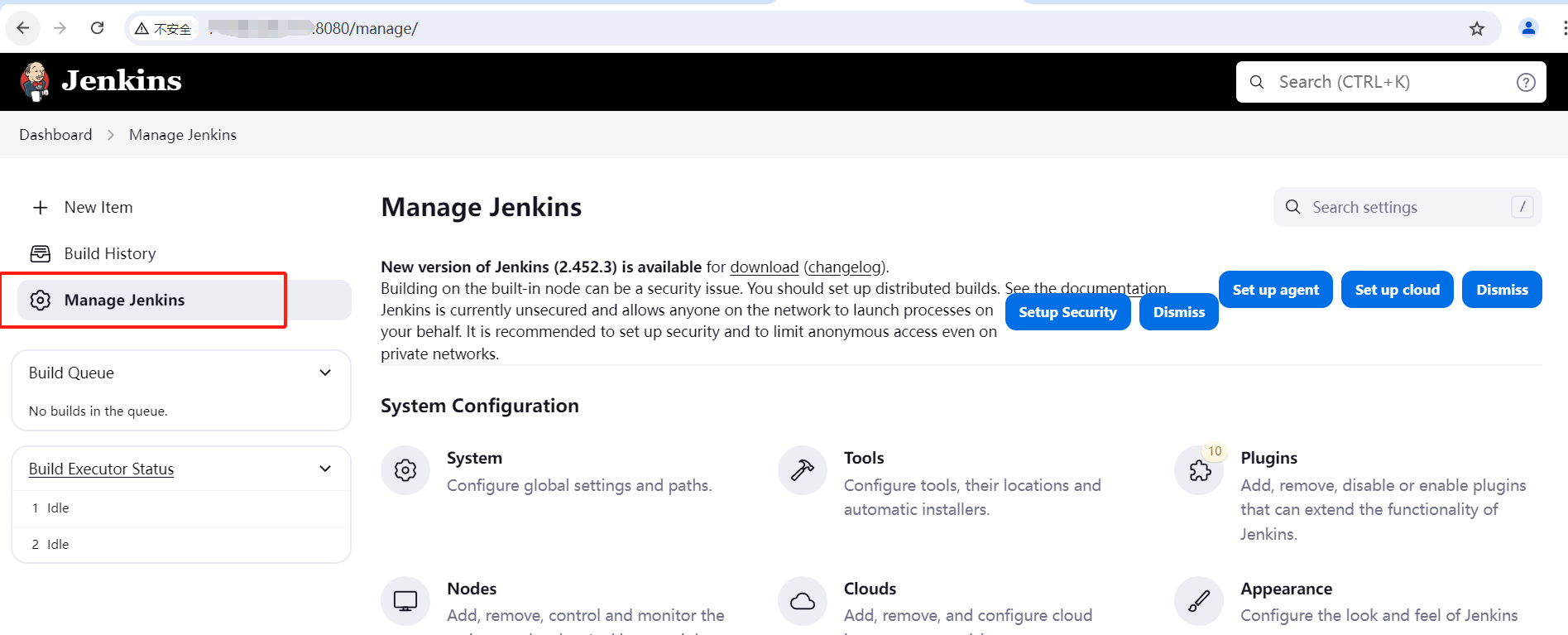Click the breadcrumb chevron after Dashboard
This screenshot has height=635, width=1568.
pyautogui.click(x=111, y=135)
